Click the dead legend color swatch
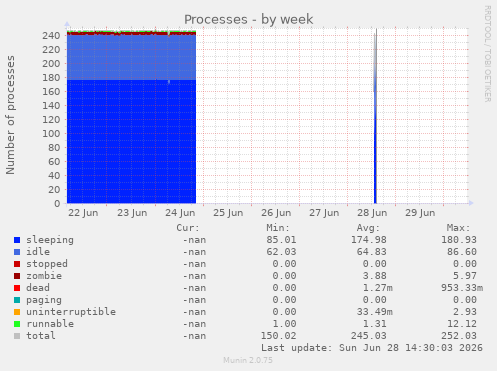Image resolution: width=497 pixels, height=371 pixels. click(17, 288)
